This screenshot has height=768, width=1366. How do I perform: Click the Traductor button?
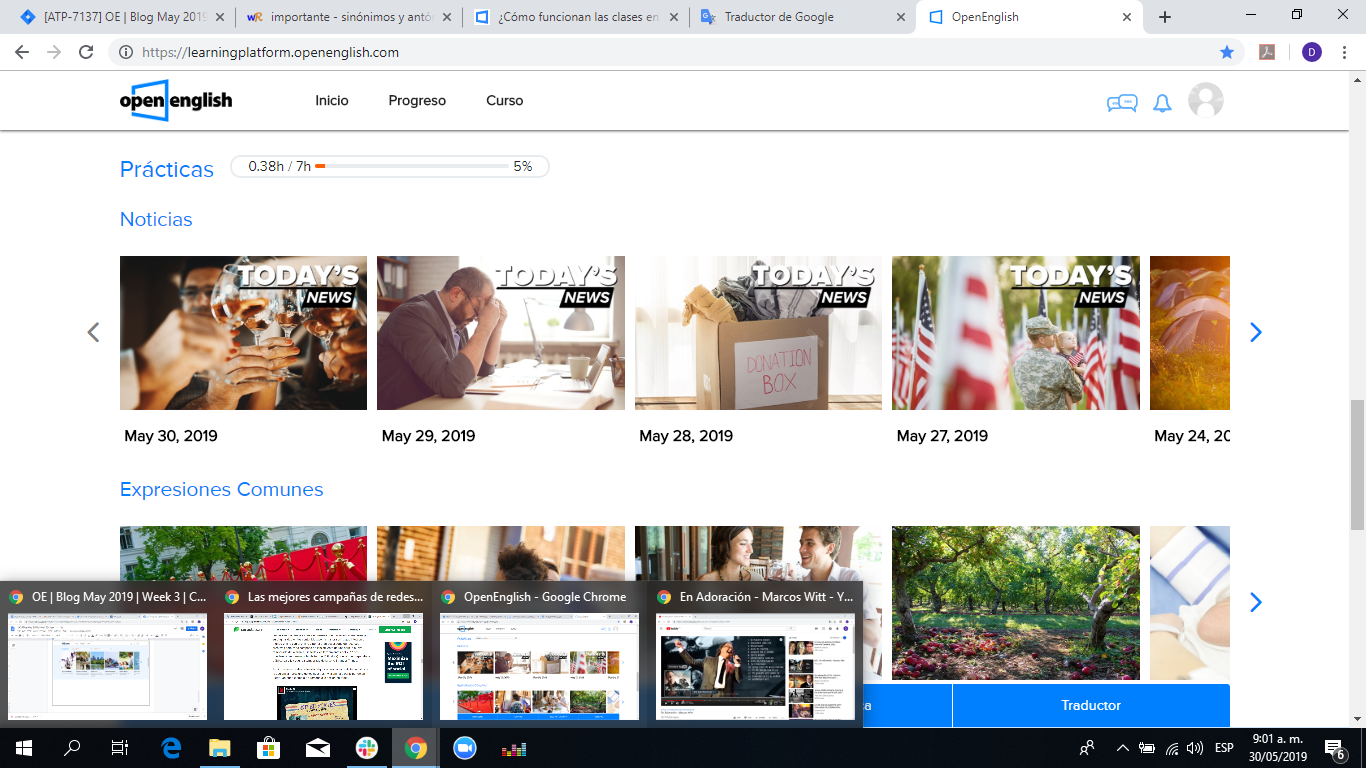1090,705
